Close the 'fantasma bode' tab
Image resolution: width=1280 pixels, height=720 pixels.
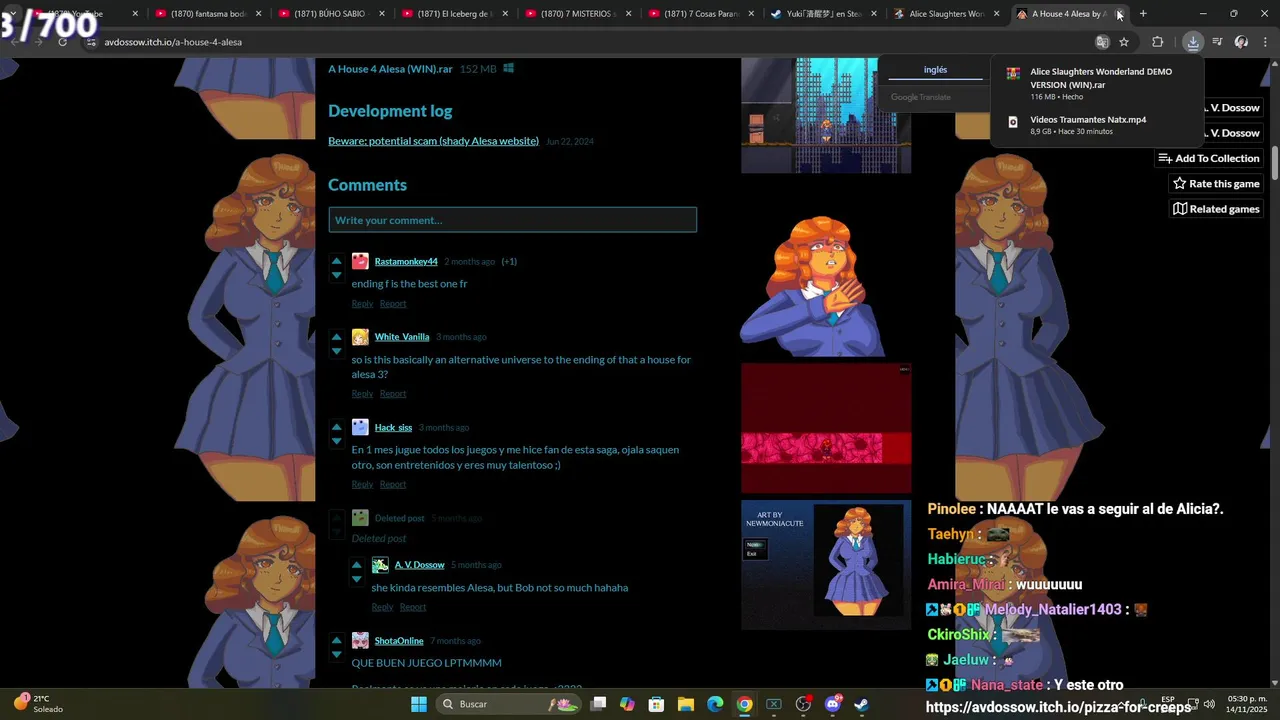point(258,14)
